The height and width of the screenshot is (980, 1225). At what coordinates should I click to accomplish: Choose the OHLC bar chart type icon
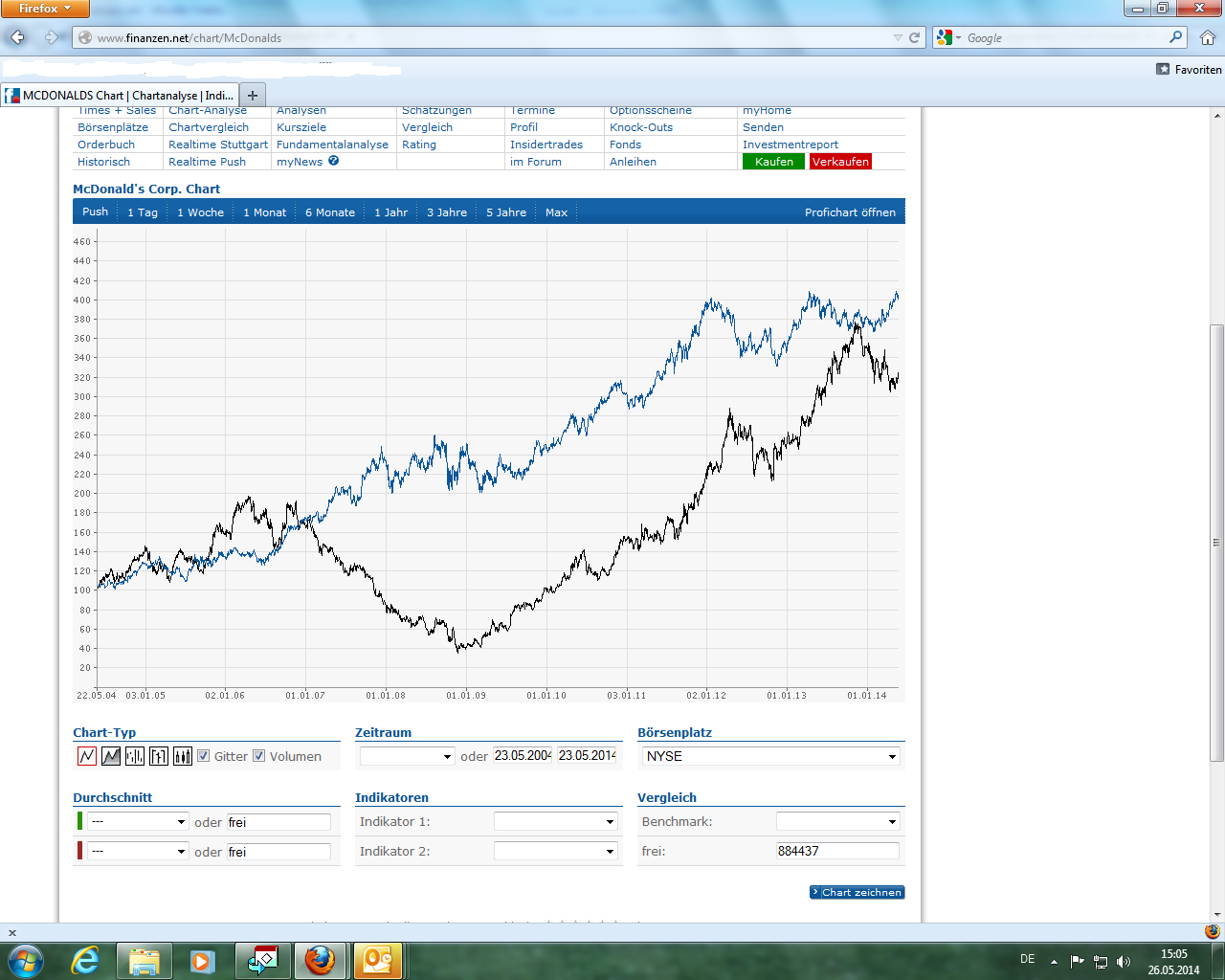(x=159, y=756)
